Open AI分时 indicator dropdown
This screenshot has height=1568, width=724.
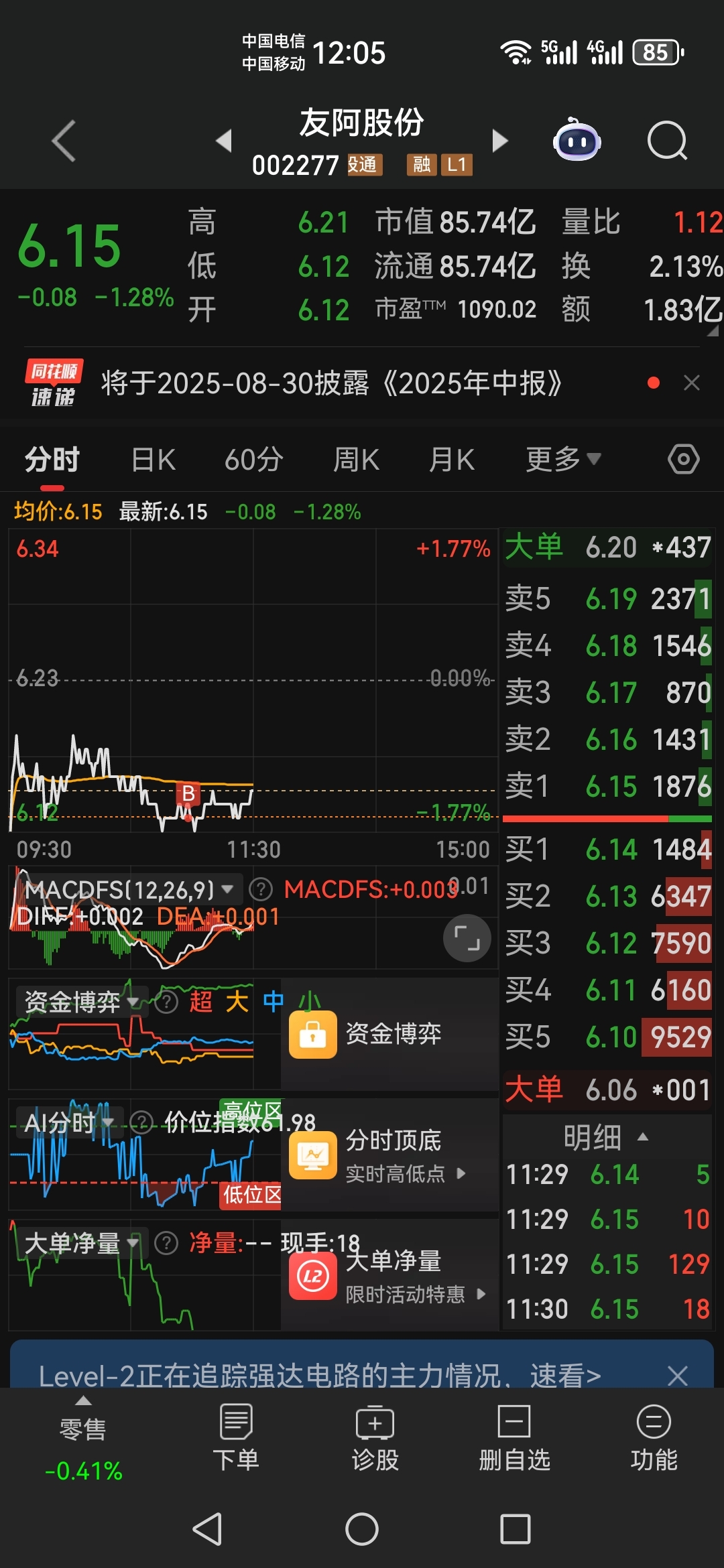tap(69, 1122)
